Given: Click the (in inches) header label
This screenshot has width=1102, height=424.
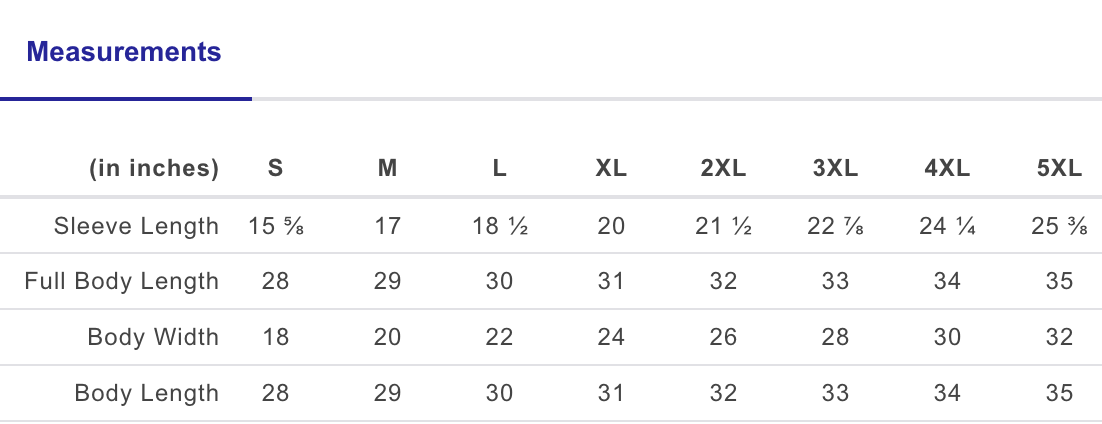Looking at the screenshot, I should (154, 169).
